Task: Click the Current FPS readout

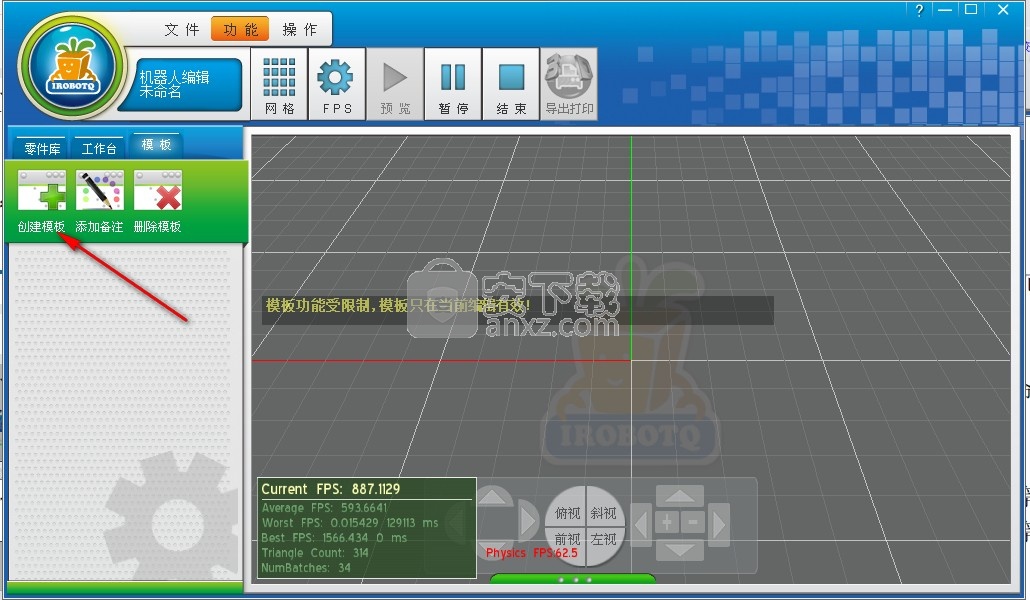Action: pyautogui.click(x=330, y=489)
